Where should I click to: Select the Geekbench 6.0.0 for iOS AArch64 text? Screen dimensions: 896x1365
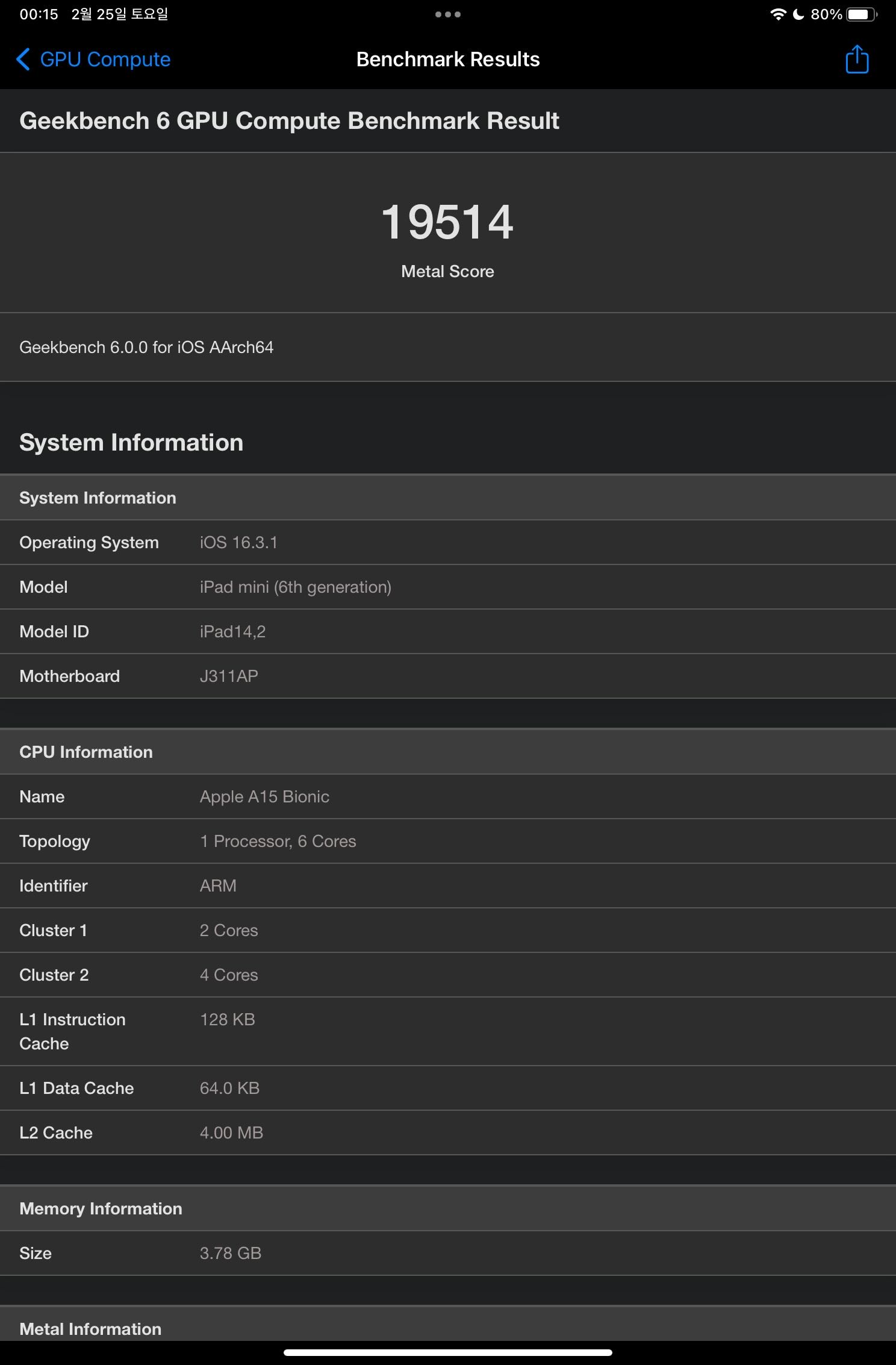point(146,348)
